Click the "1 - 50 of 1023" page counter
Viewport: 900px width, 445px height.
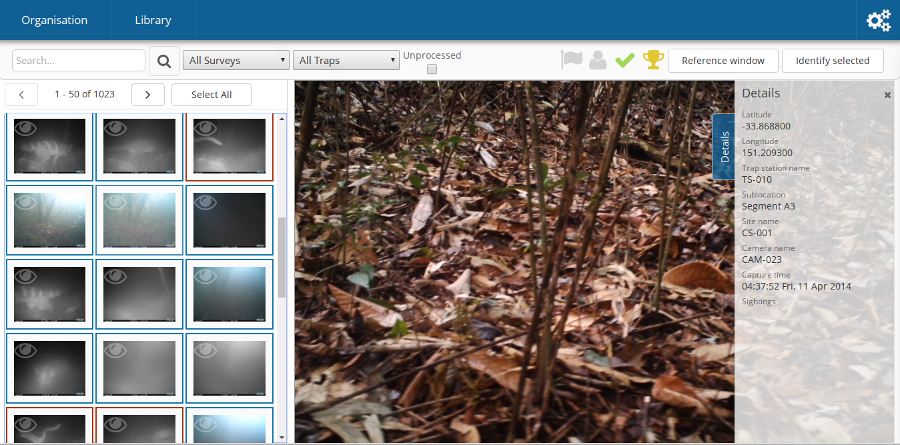pos(84,95)
